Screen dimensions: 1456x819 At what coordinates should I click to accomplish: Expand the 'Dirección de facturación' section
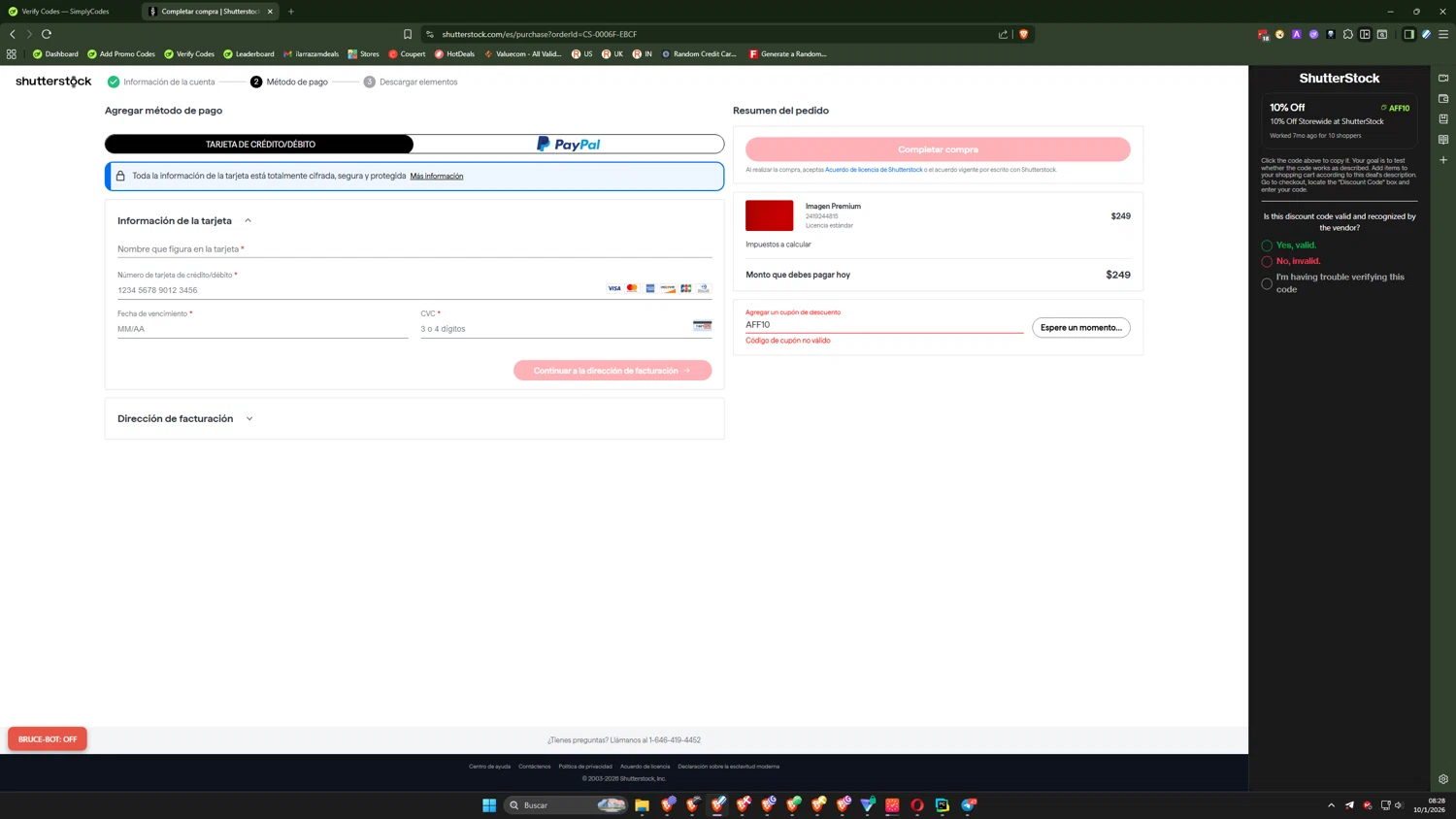click(x=249, y=419)
